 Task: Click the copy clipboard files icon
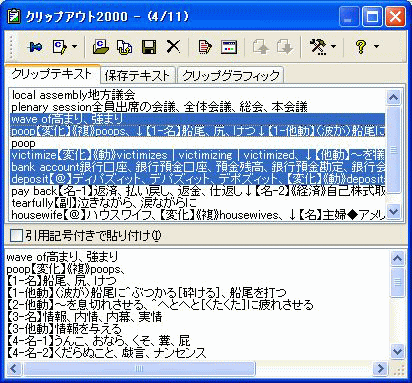pos(124,47)
